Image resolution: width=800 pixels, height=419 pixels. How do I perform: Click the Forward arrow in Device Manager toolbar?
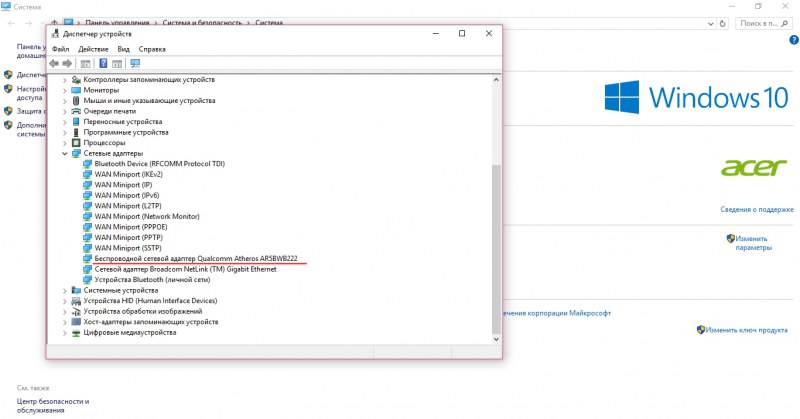click(x=67, y=63)
